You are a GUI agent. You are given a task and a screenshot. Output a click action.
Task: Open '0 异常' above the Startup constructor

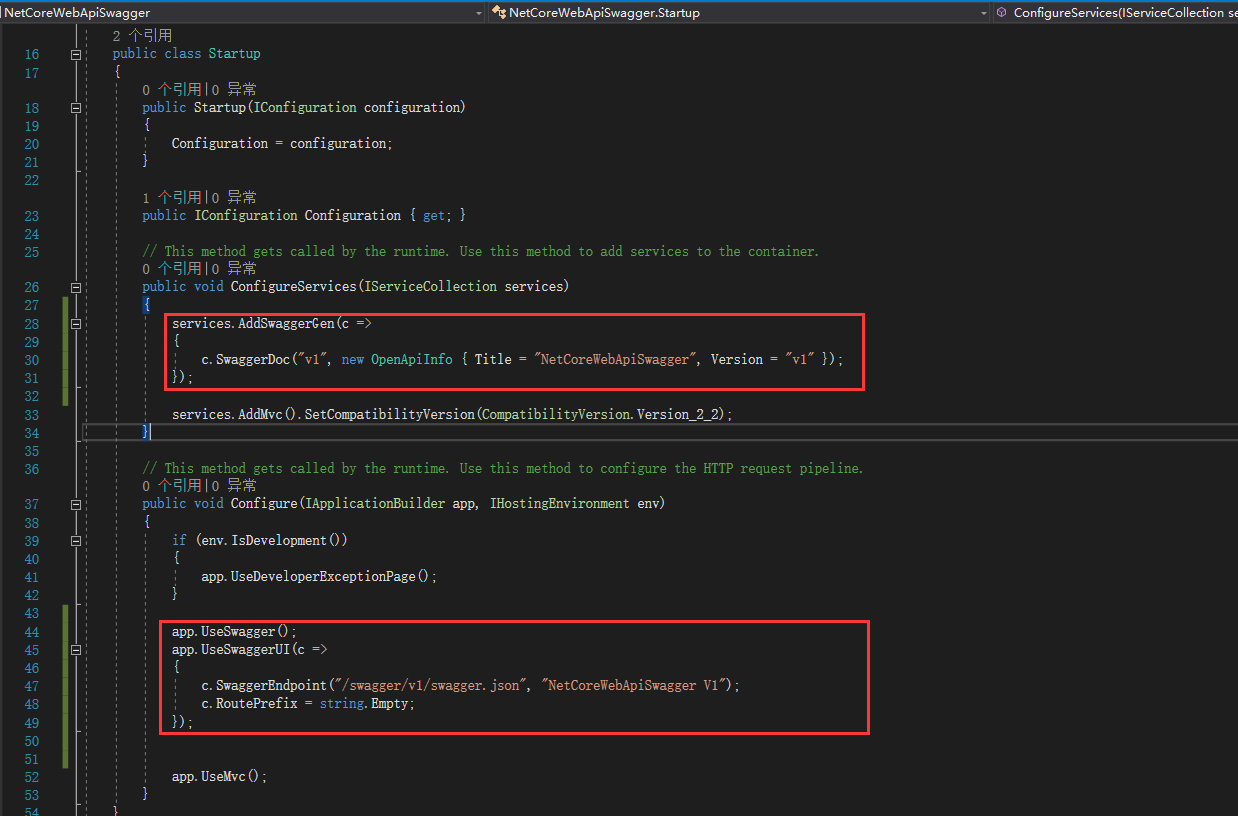point(234,89)
